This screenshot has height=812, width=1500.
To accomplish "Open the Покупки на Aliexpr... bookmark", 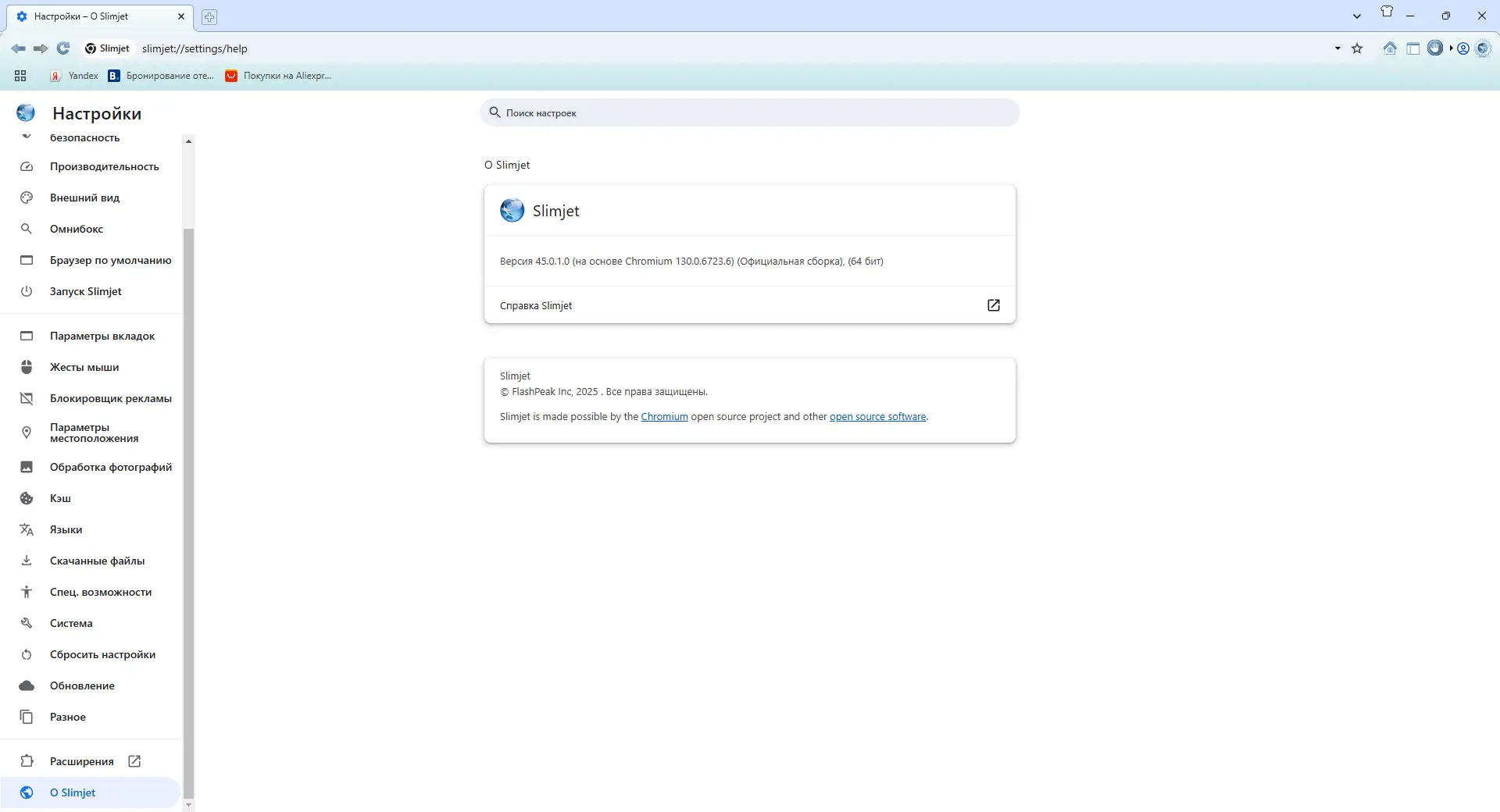I will pyautogui.click(x=278, y=76).
